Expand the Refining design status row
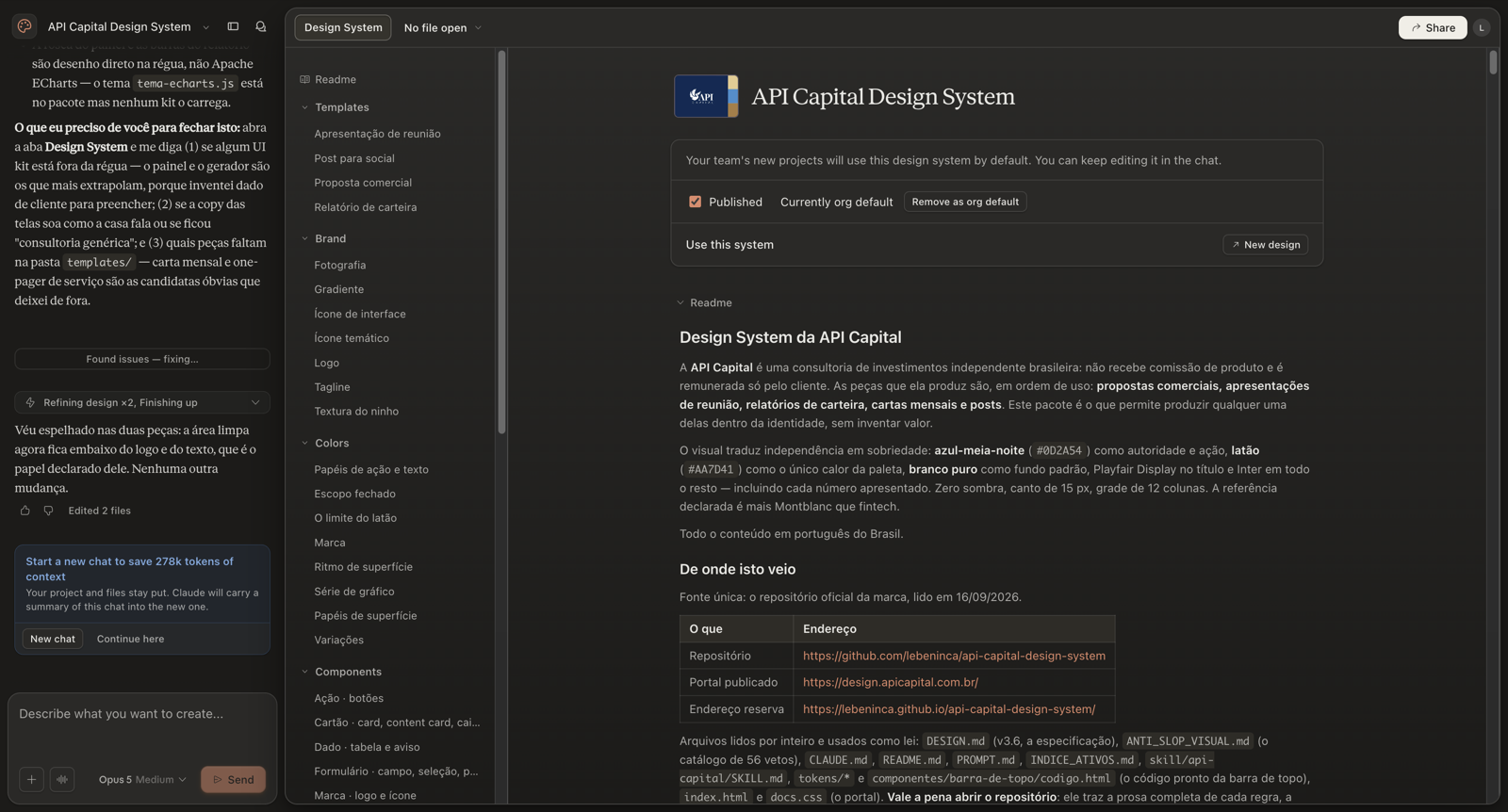 pyautogui.click(x=142, y=402)
